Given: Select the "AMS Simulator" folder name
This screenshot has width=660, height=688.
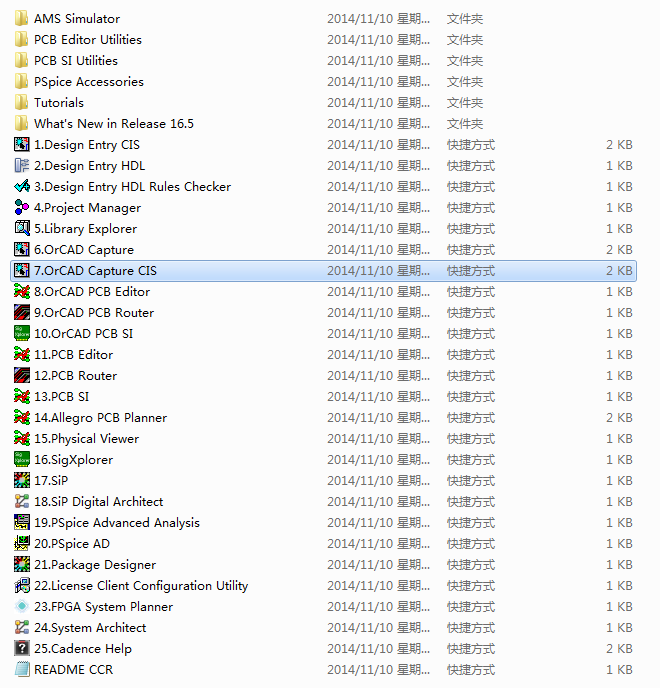Looking at the screenshot, I should [77, 18].
